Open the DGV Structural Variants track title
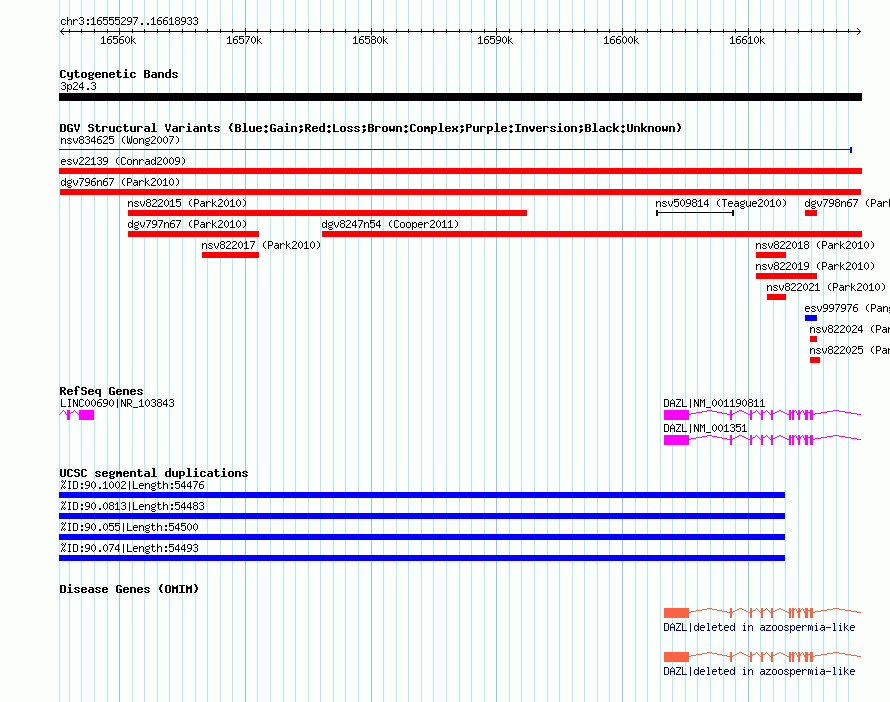Screen dimensions: 890x702 [x=371, y=128]
